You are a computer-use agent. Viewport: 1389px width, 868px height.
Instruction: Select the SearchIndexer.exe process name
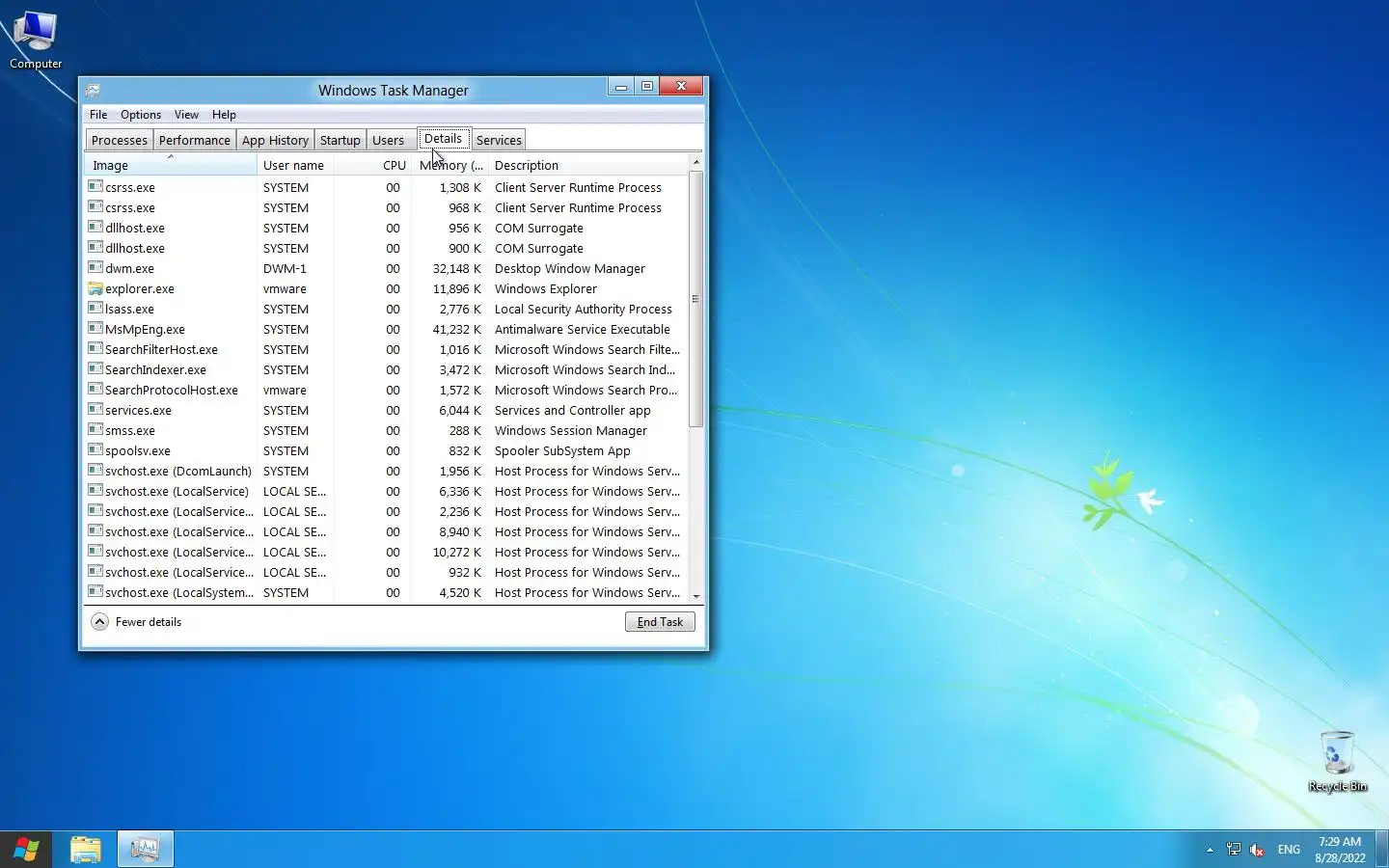coord(155,369)
